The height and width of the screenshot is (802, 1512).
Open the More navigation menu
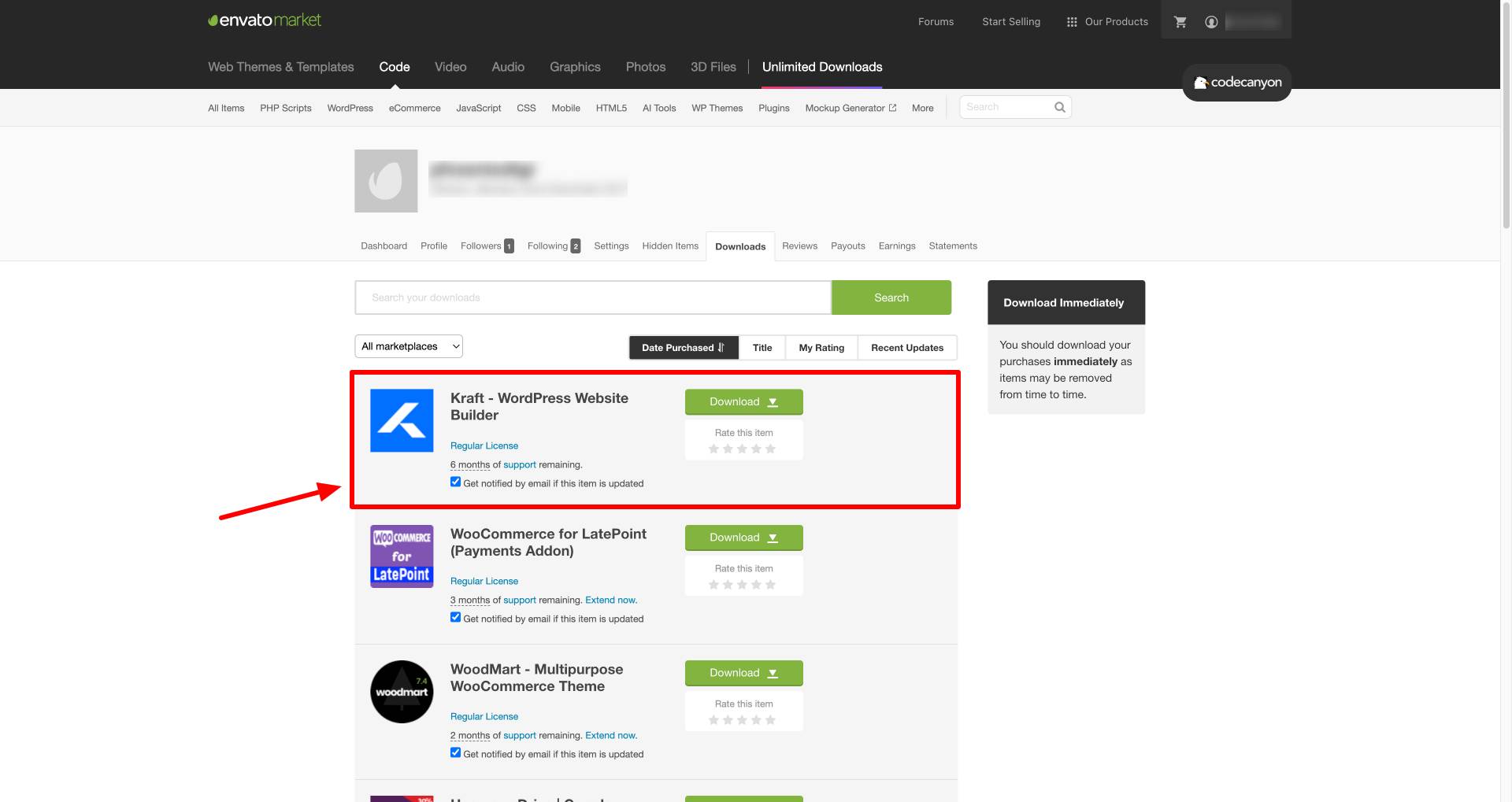(921, 107)
